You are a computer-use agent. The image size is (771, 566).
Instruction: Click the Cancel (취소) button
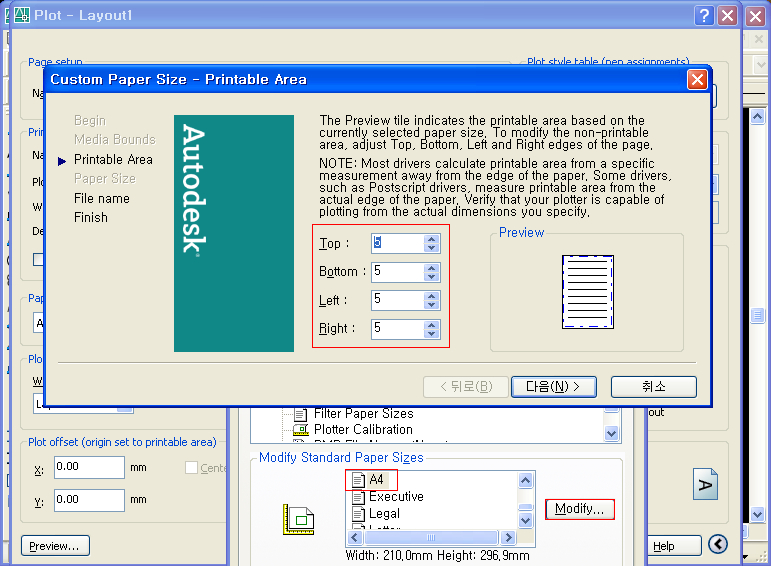click(653, 387)
